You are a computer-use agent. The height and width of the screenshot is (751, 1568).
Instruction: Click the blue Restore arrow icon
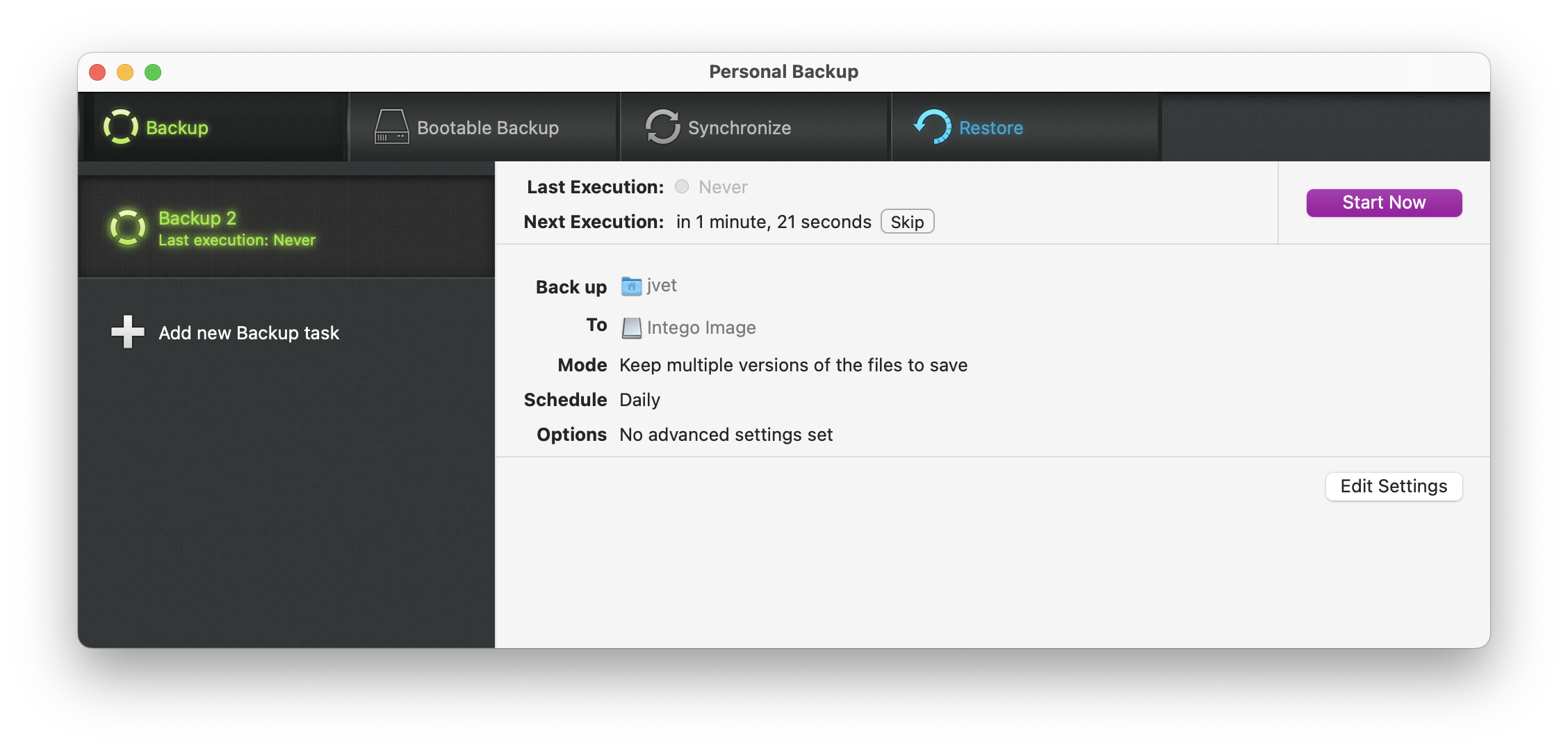933,127
